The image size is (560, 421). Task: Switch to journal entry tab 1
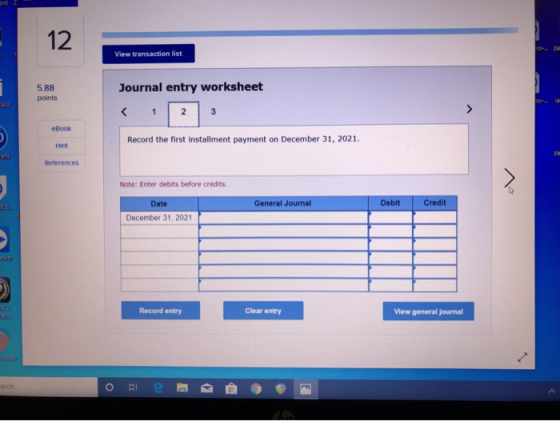pos(154,112)
